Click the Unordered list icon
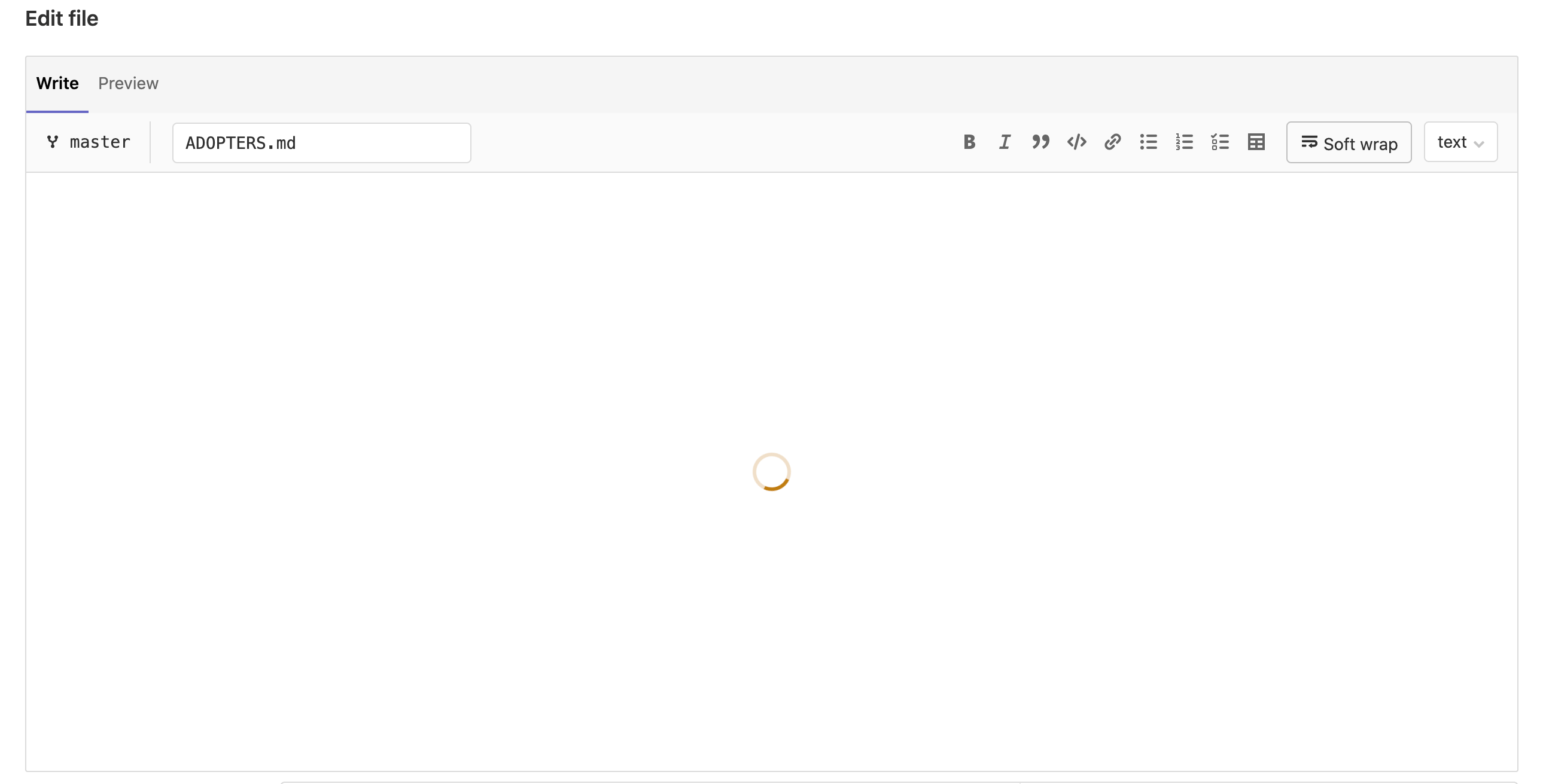Screen dimensions: 1546x784 [1148, 141]
